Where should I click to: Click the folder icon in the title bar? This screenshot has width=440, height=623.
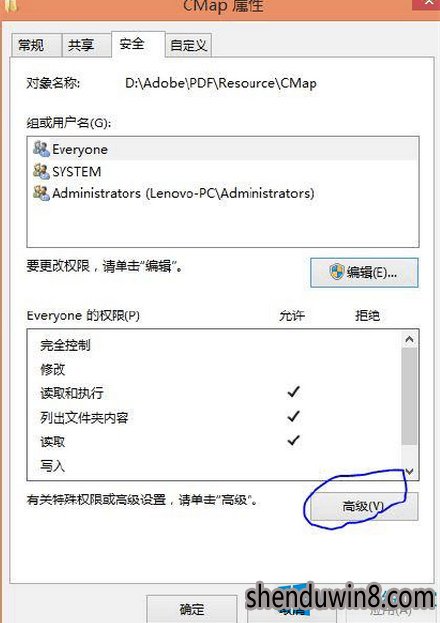click(8, 6)
